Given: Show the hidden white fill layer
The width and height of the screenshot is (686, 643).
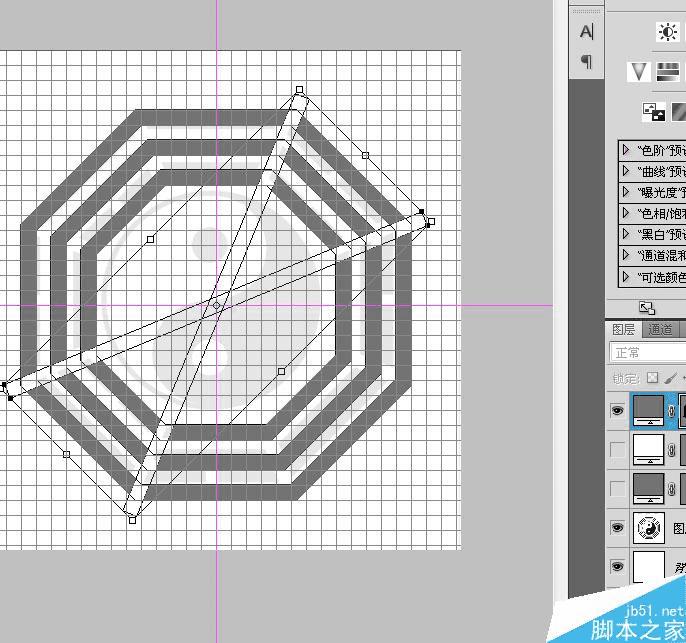Looking at the screenshot, I should [x=617, y=449].
